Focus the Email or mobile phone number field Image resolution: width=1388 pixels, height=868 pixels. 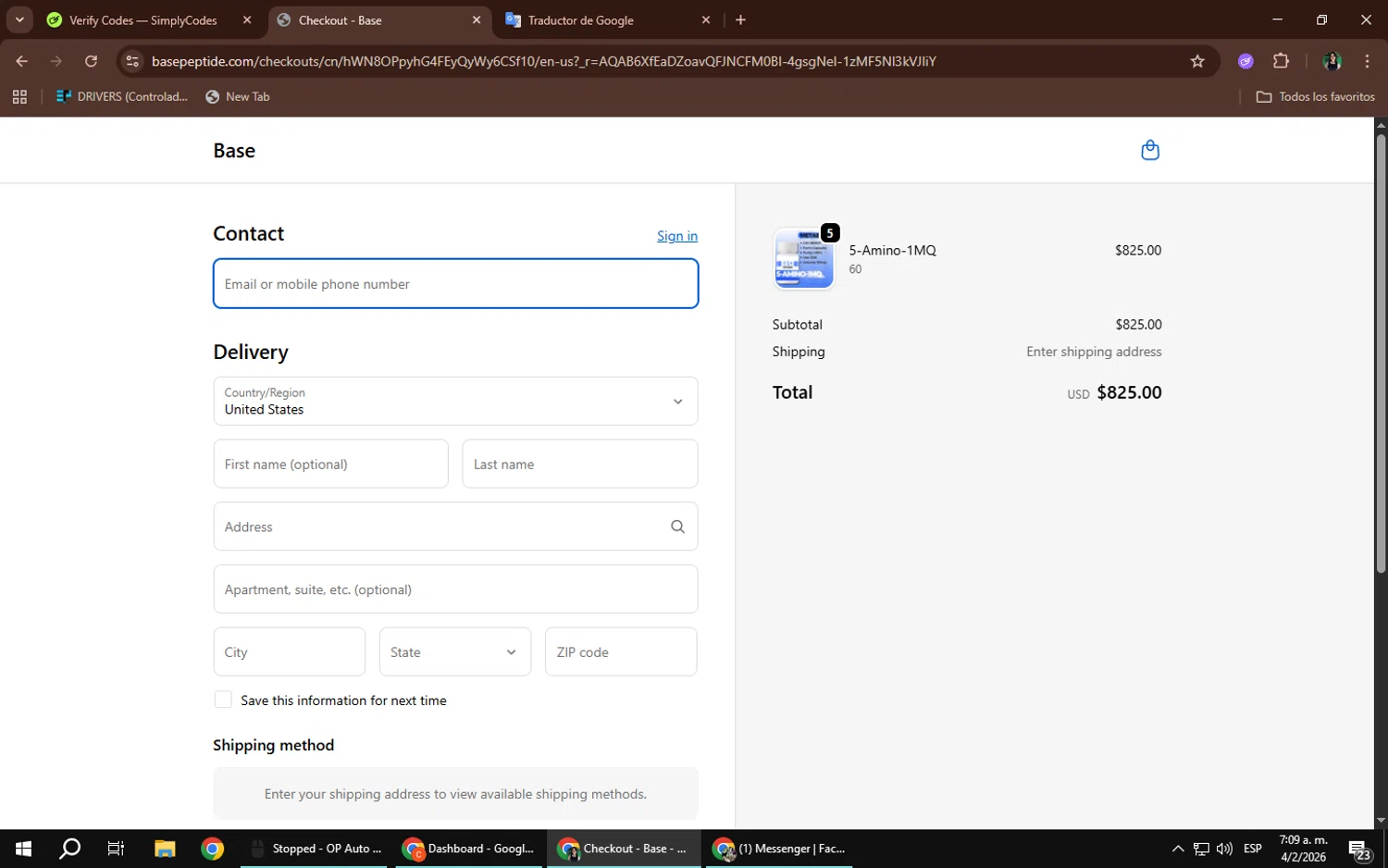tap(455, 283)
